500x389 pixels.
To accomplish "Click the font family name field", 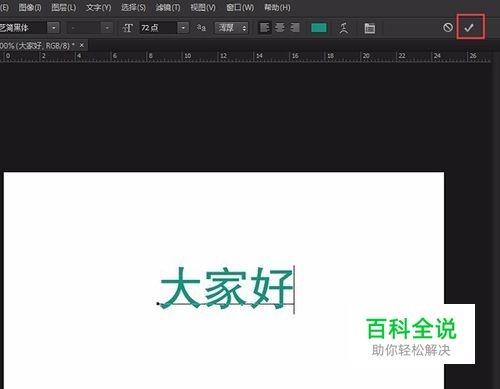I will click(x=23, y=28).
